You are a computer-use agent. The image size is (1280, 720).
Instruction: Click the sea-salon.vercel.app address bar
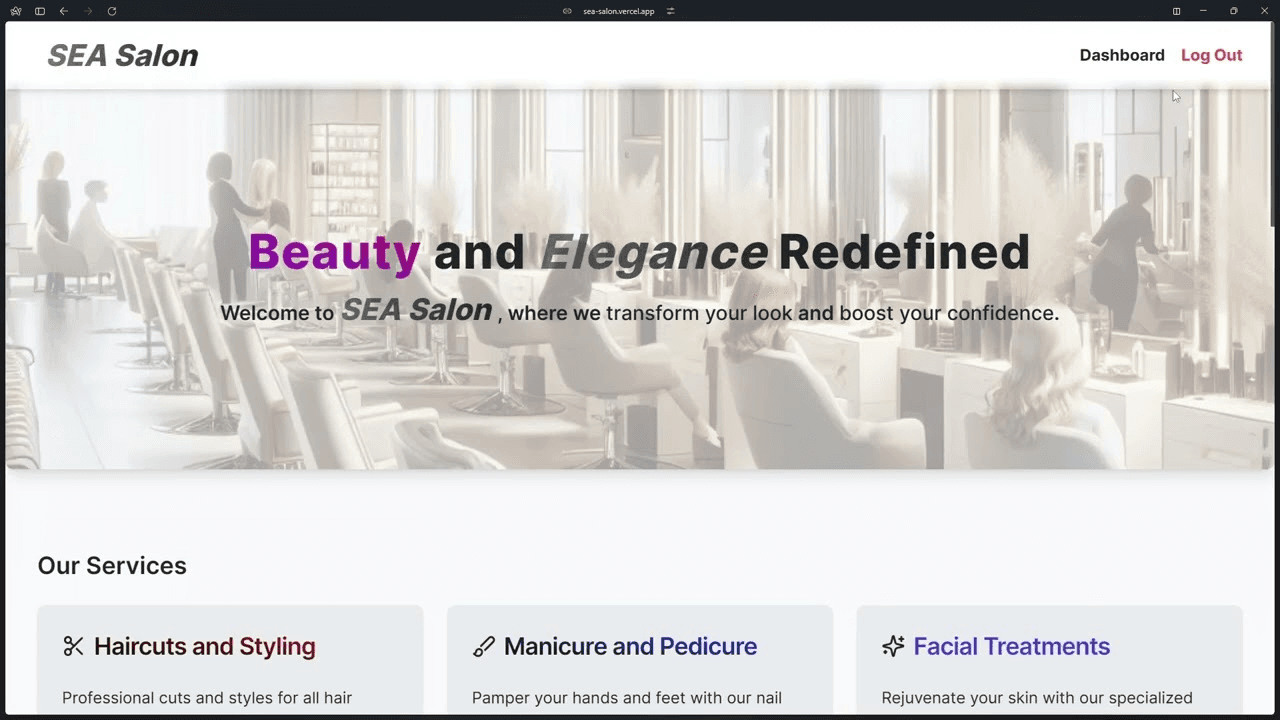pyautogui.click(x=618, y=11)
